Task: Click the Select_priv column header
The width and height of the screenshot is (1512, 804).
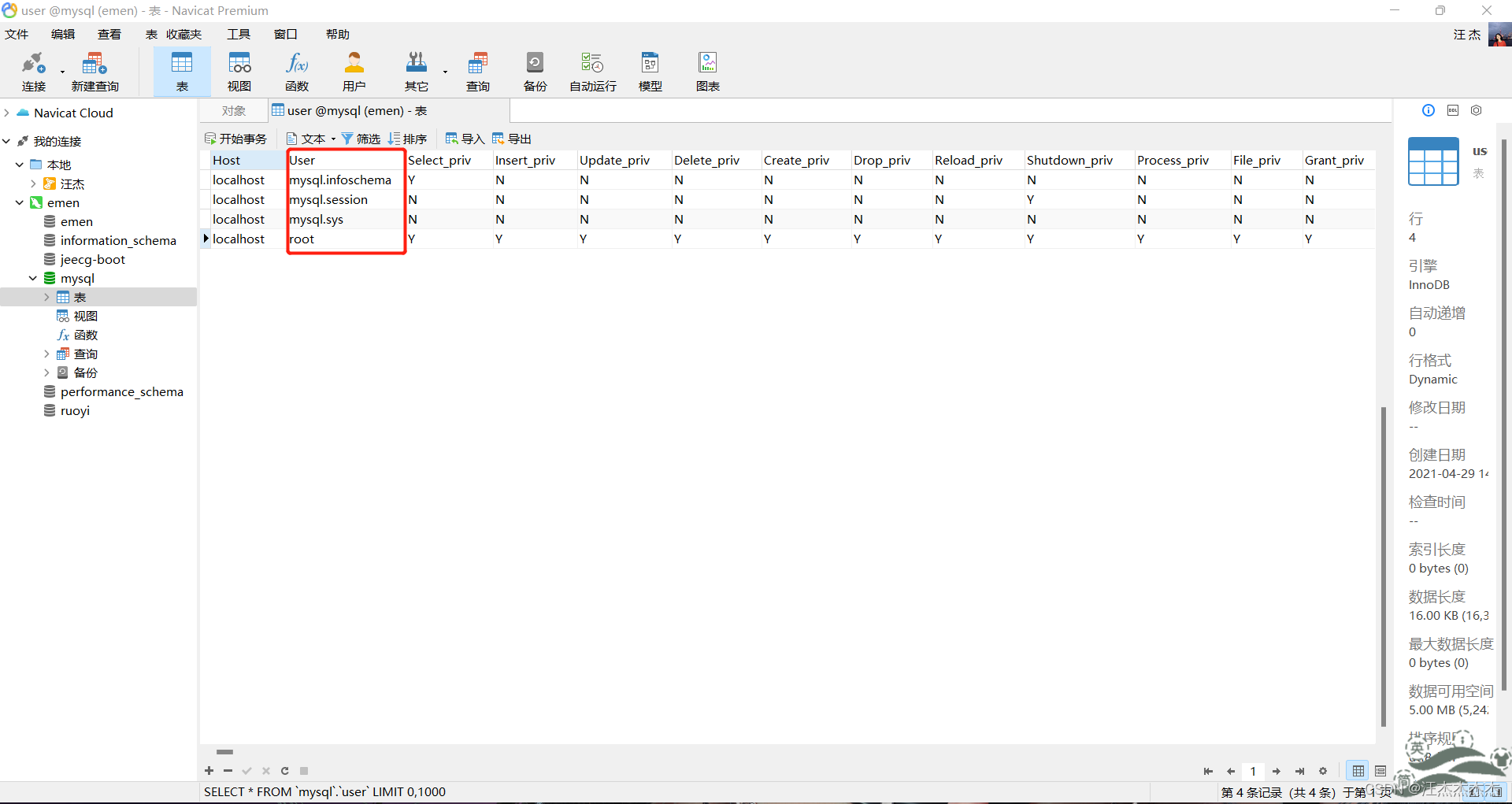Action: coord(449,160)
